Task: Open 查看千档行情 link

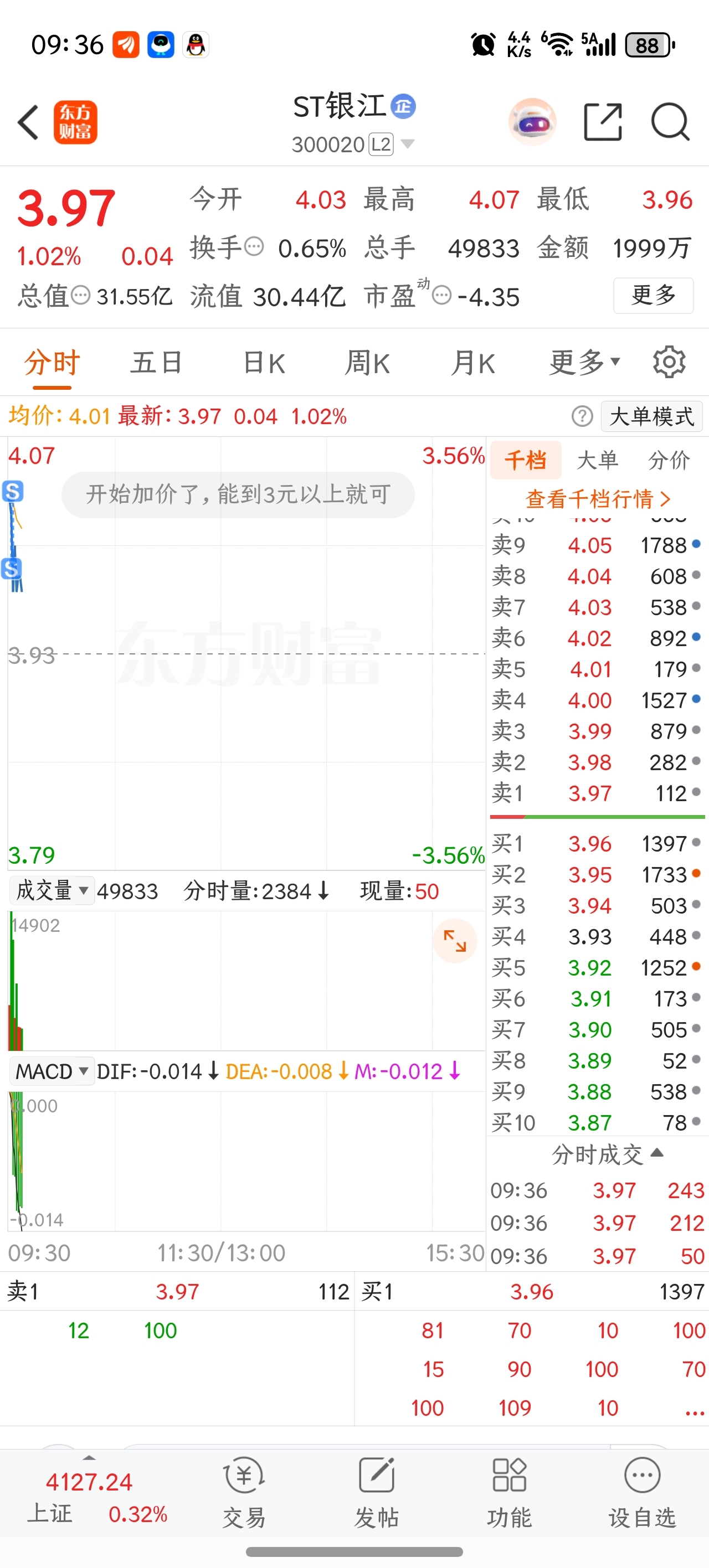Action: coord(598,499)
